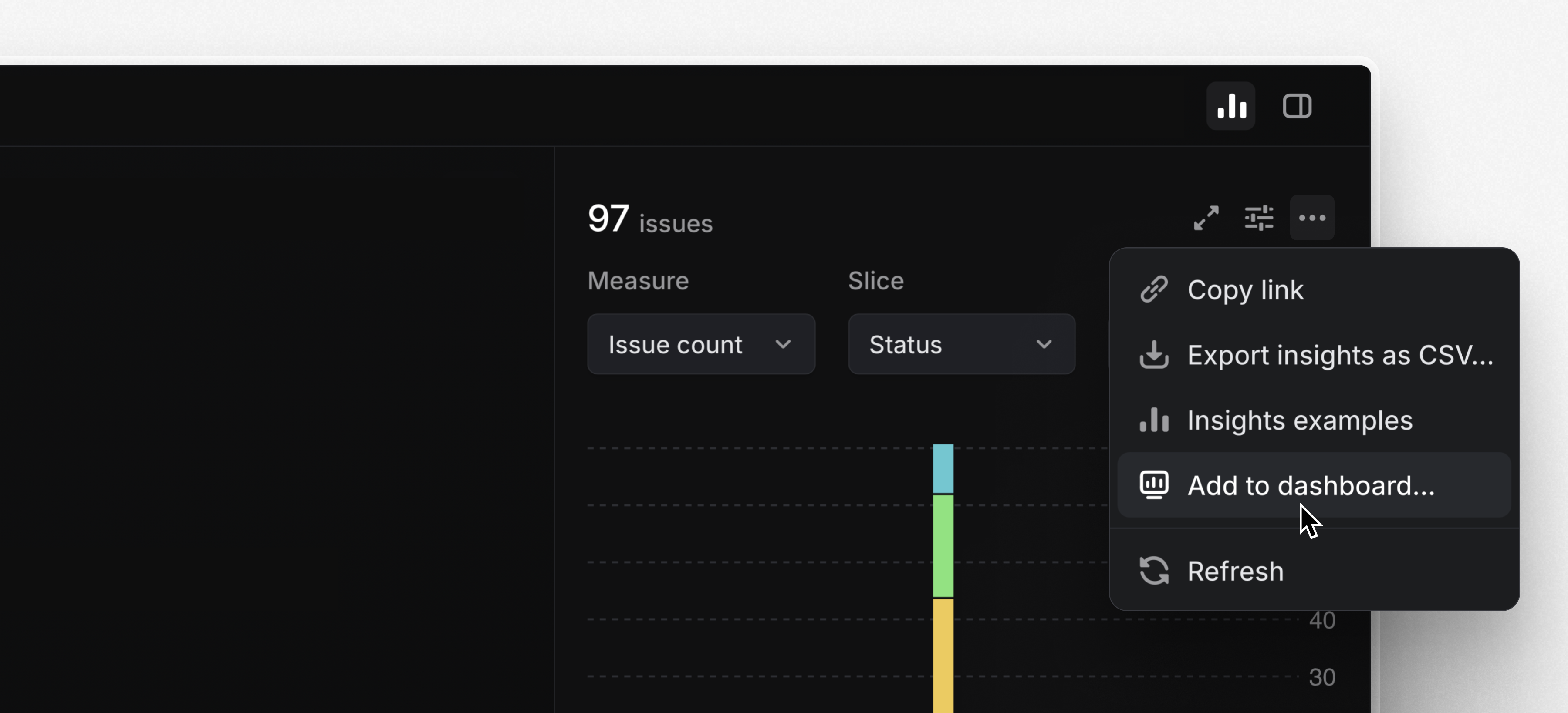
Task: Click the dashboard monitor icon
Action: click(1153, 485)
